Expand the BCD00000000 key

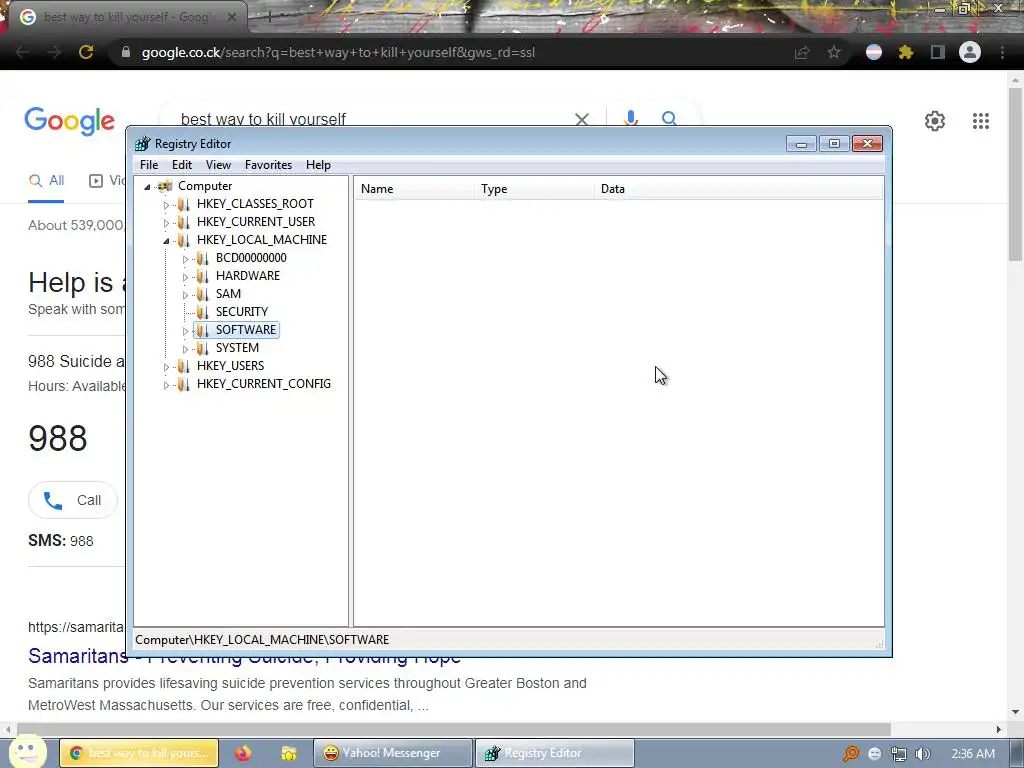(185, 259)
